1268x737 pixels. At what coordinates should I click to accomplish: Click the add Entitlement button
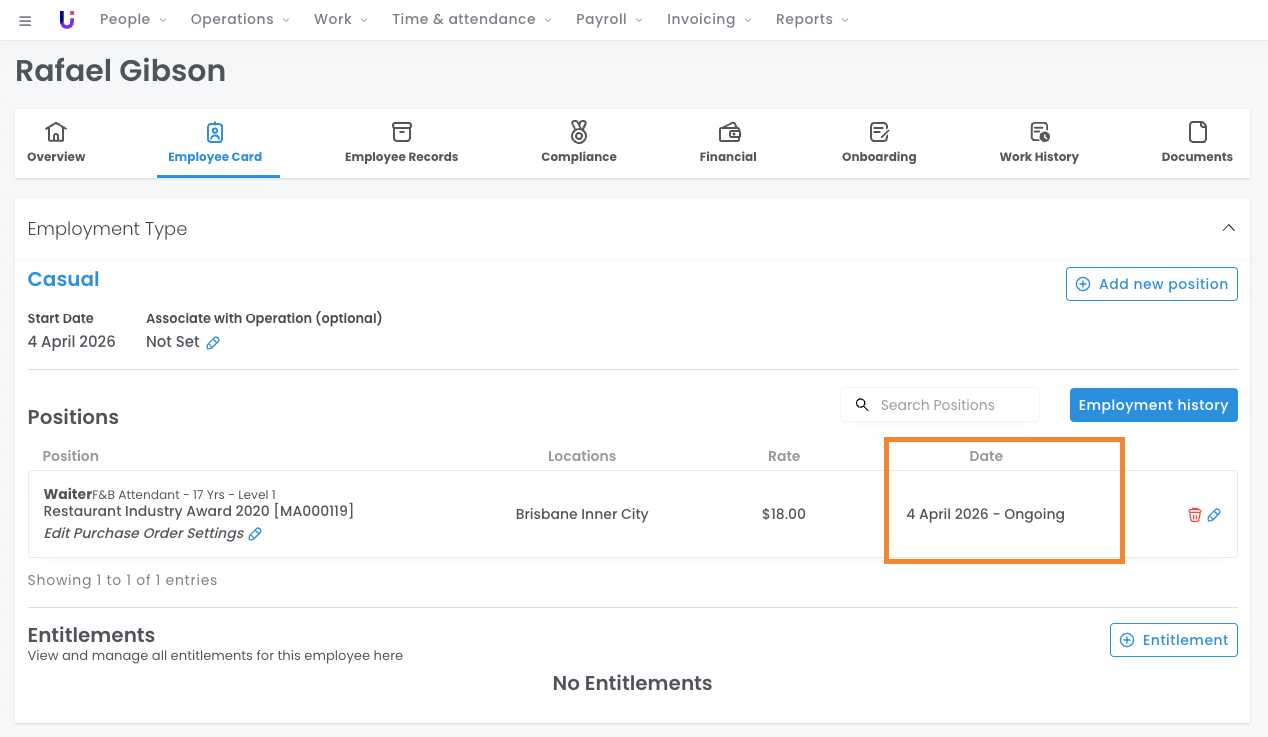click(1173, 640)
